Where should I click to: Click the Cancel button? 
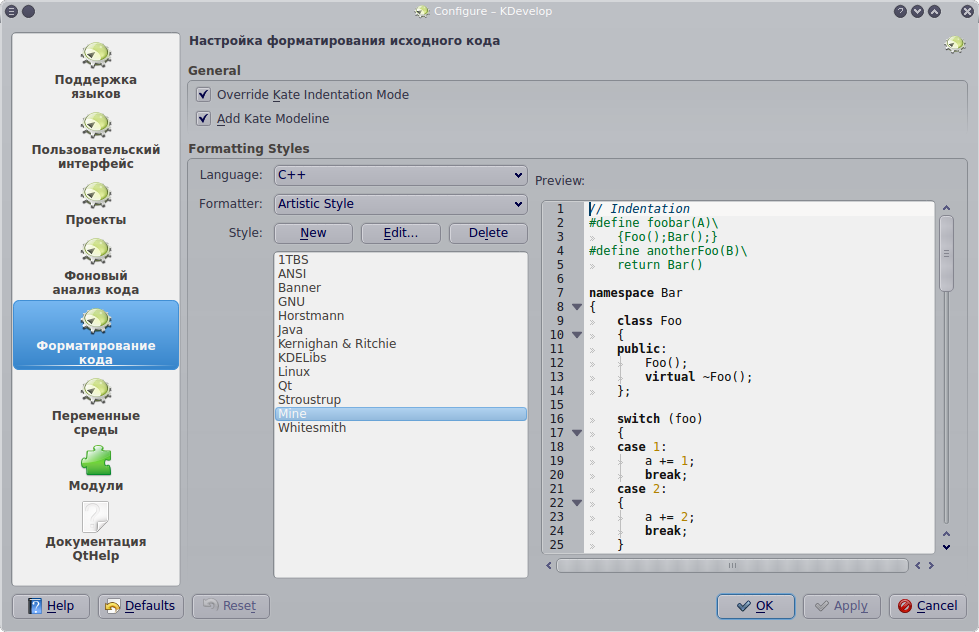928,606
